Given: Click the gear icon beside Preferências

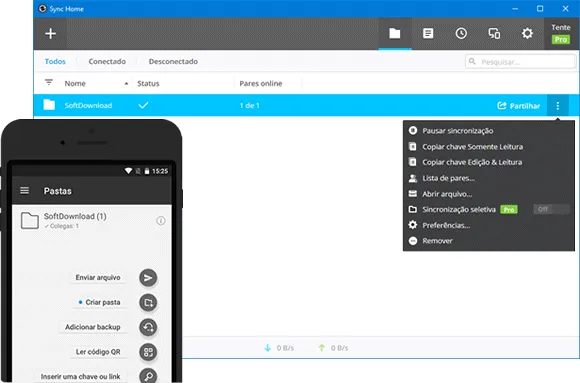Looking at the screenshot, I should [413, 225].
